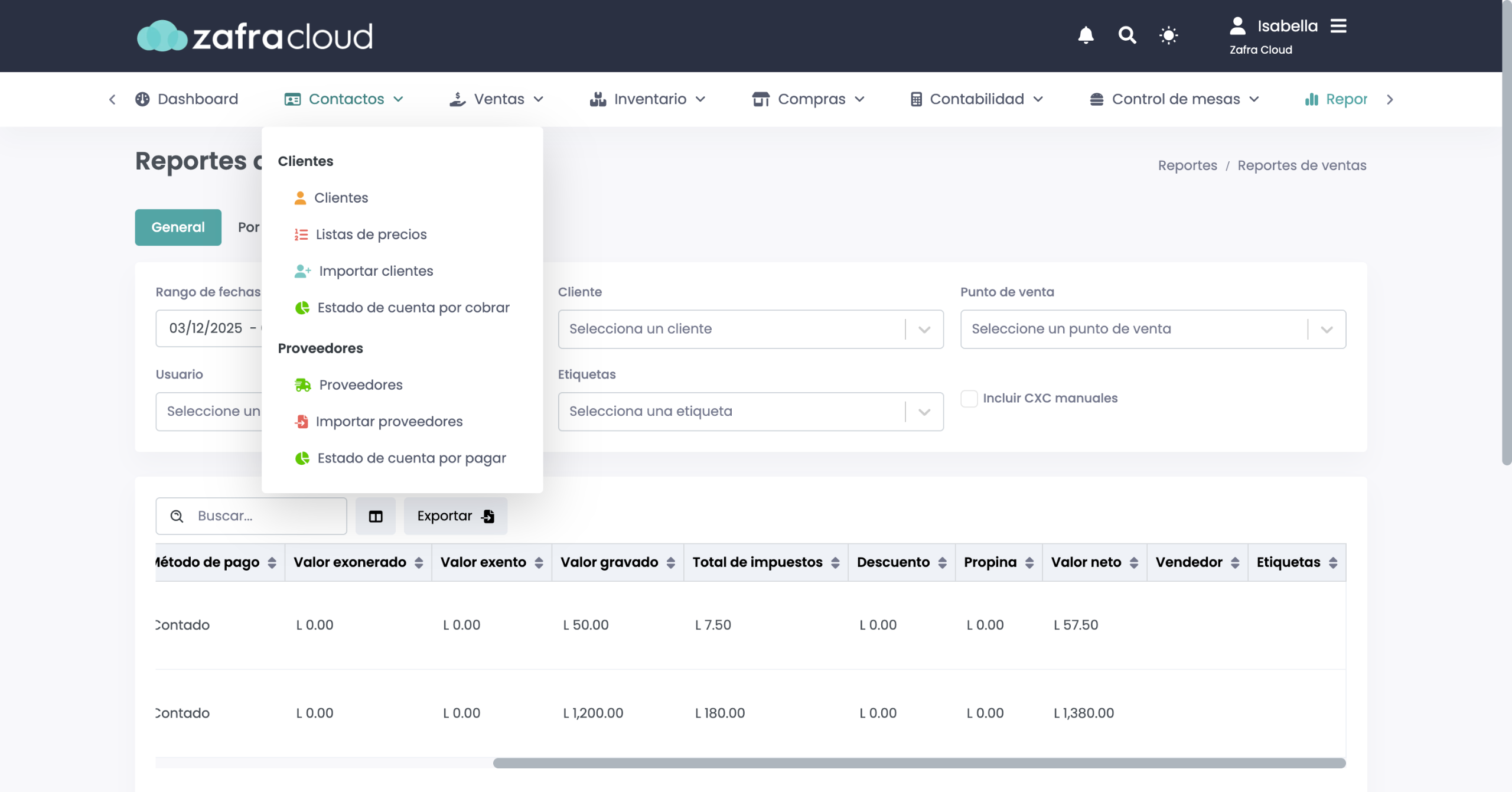Sort the Descuento column
1512x792 pixels.
tap(942, 563)
